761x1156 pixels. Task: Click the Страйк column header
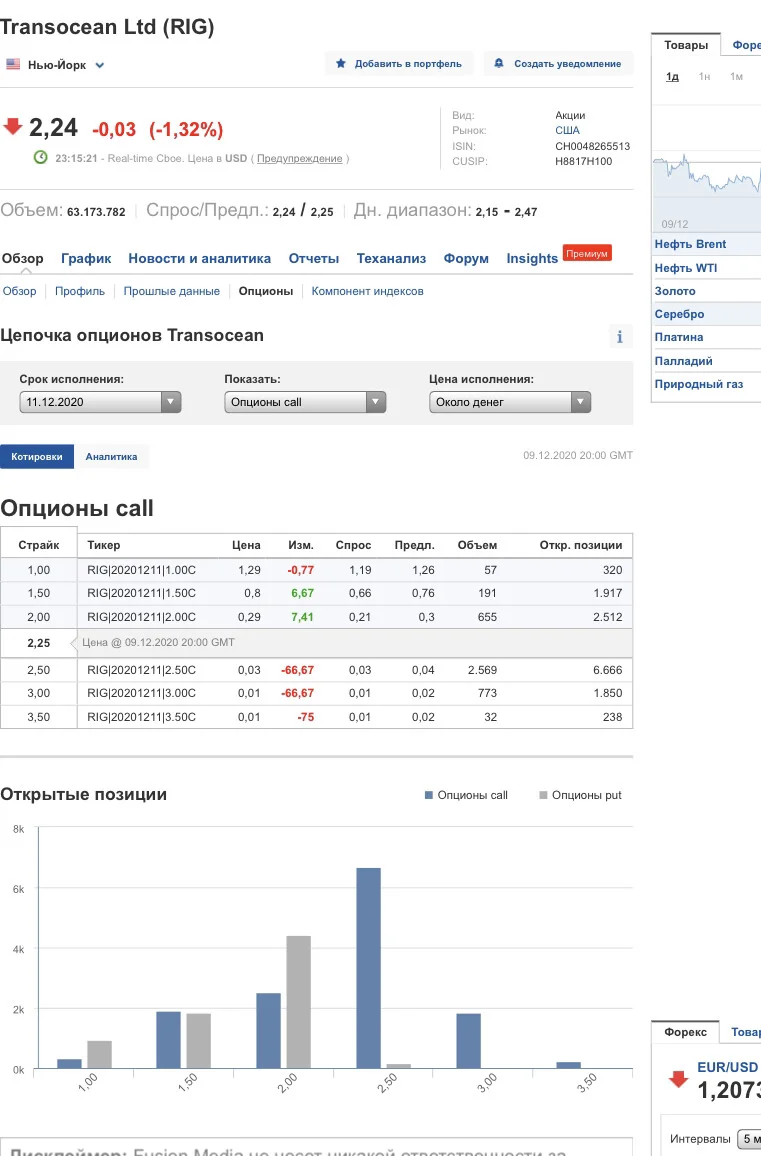[38, 545]
